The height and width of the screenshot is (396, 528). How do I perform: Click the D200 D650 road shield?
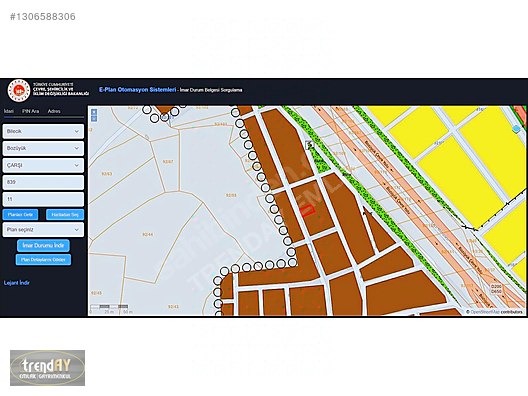point(496,289)
